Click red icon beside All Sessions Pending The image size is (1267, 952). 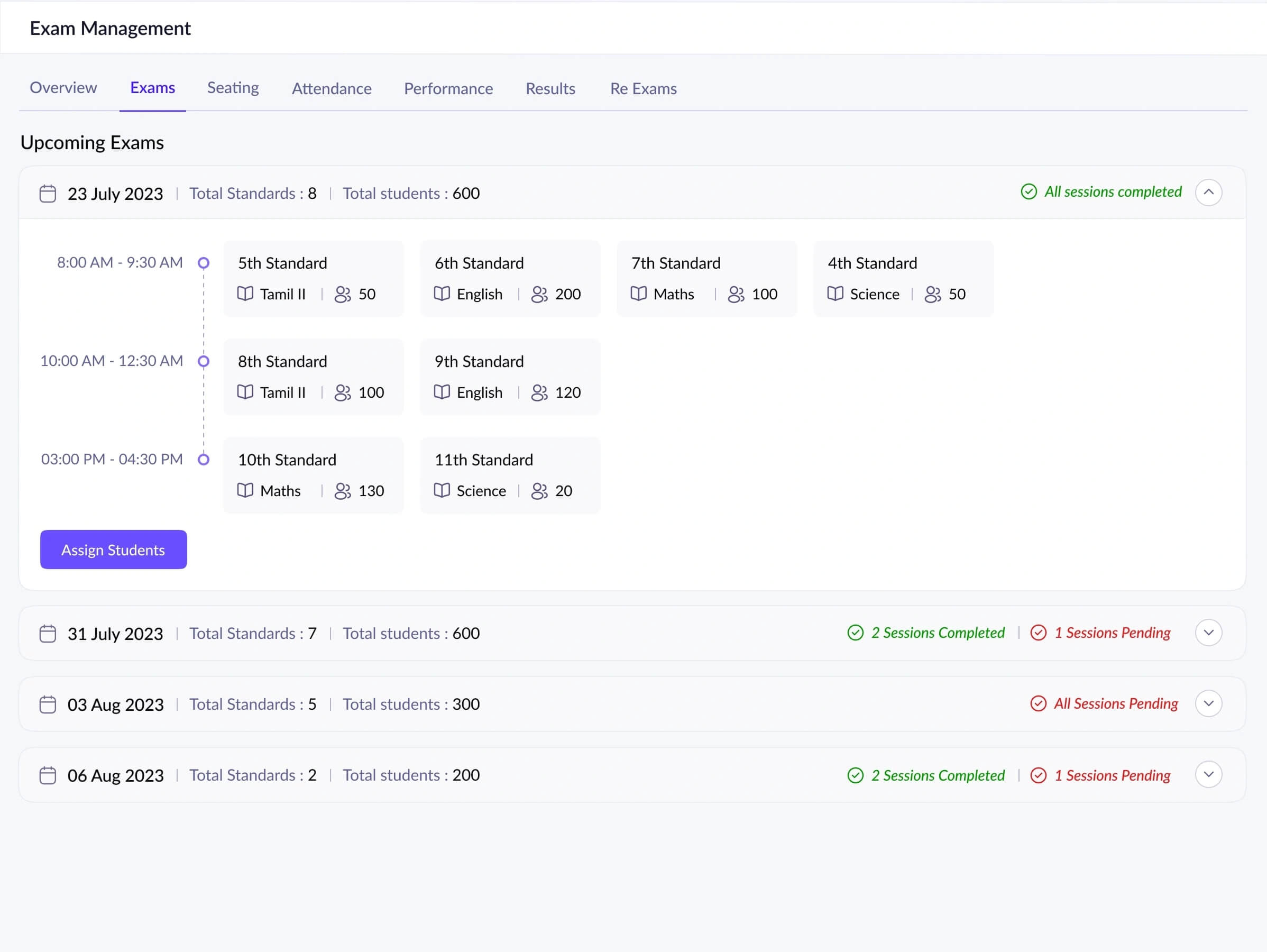point(1038,703)
